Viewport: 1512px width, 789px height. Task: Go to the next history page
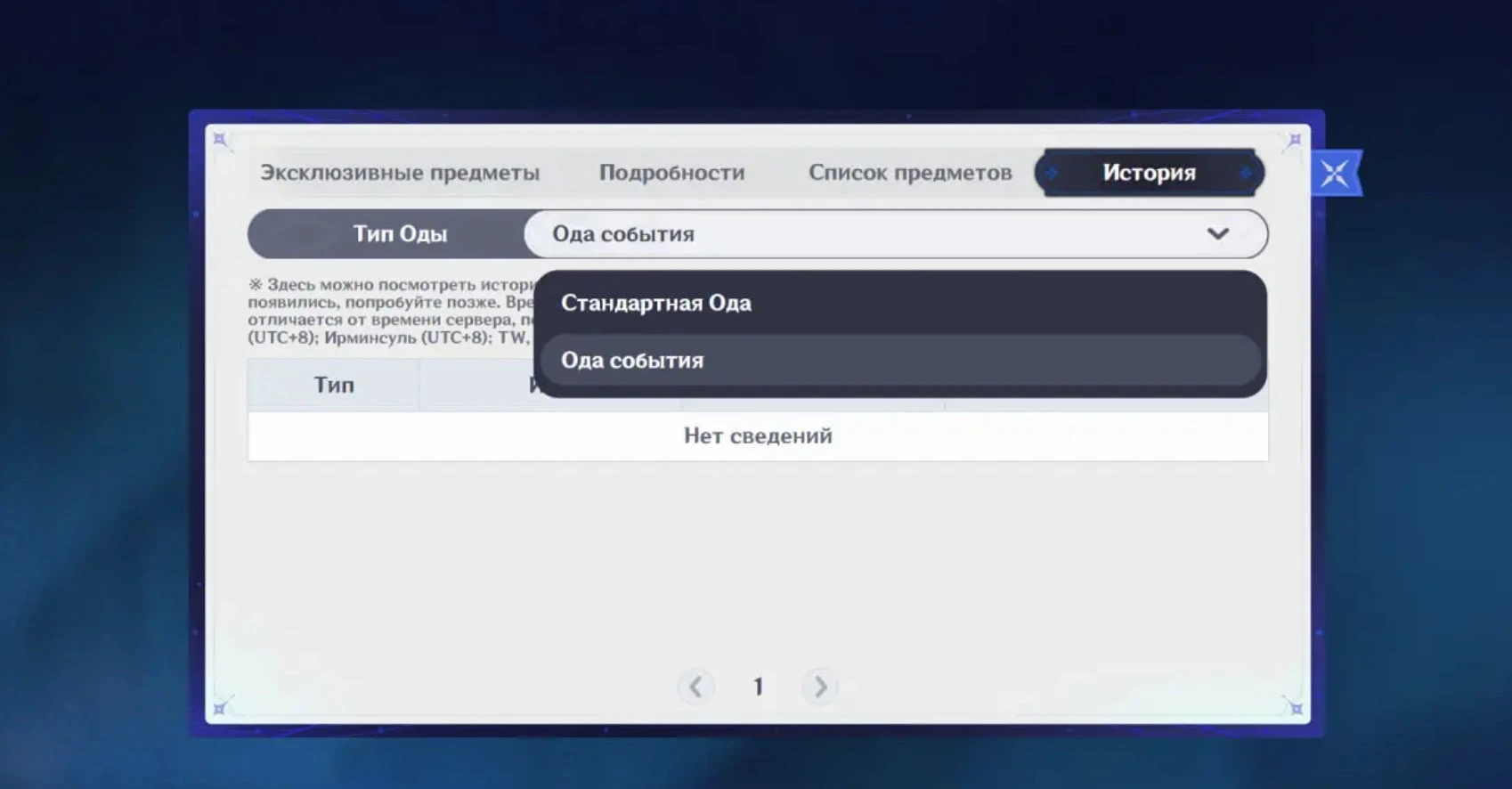coord(820,687)
